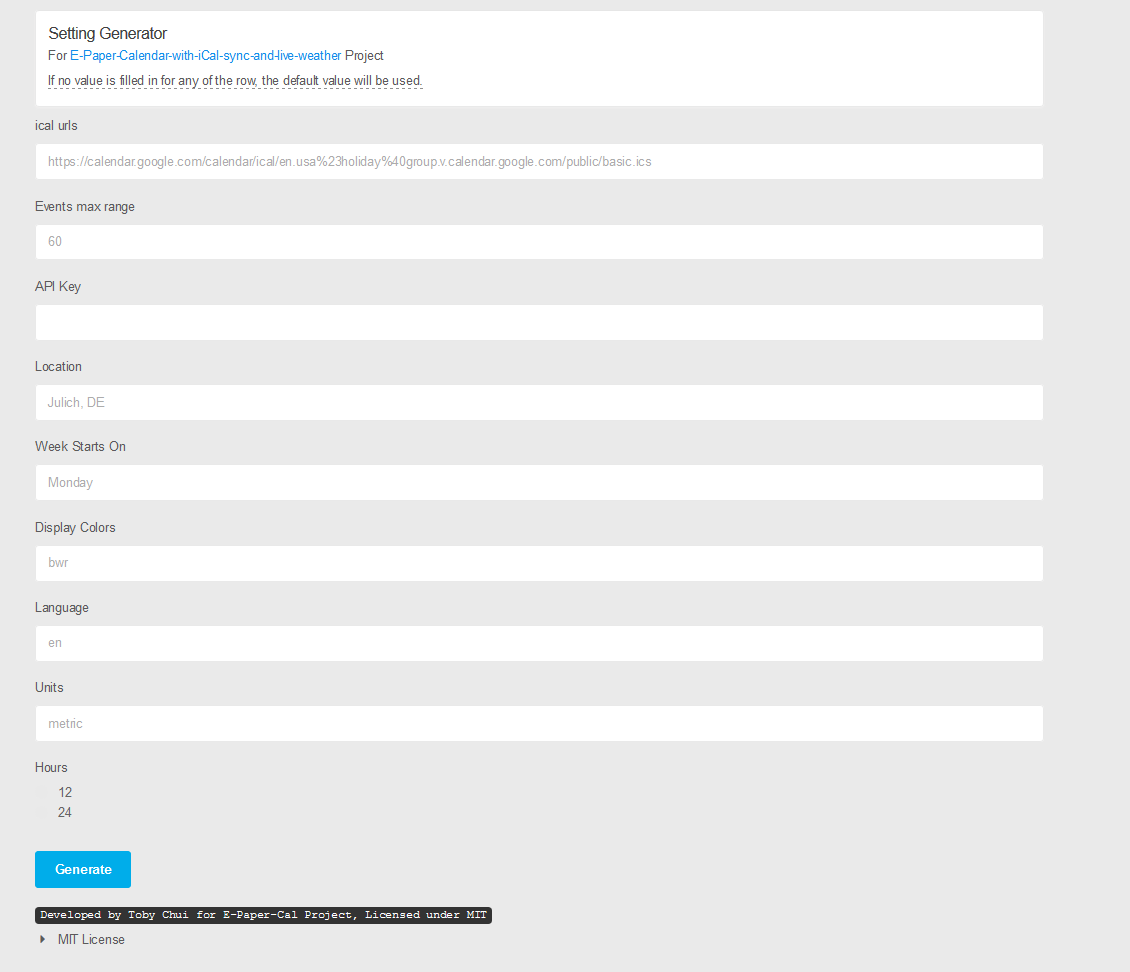Image resolution: width=1130 pixels, height=972 pixels.
Task: Select the Units field showing metric
Action: tap(539, 723)
